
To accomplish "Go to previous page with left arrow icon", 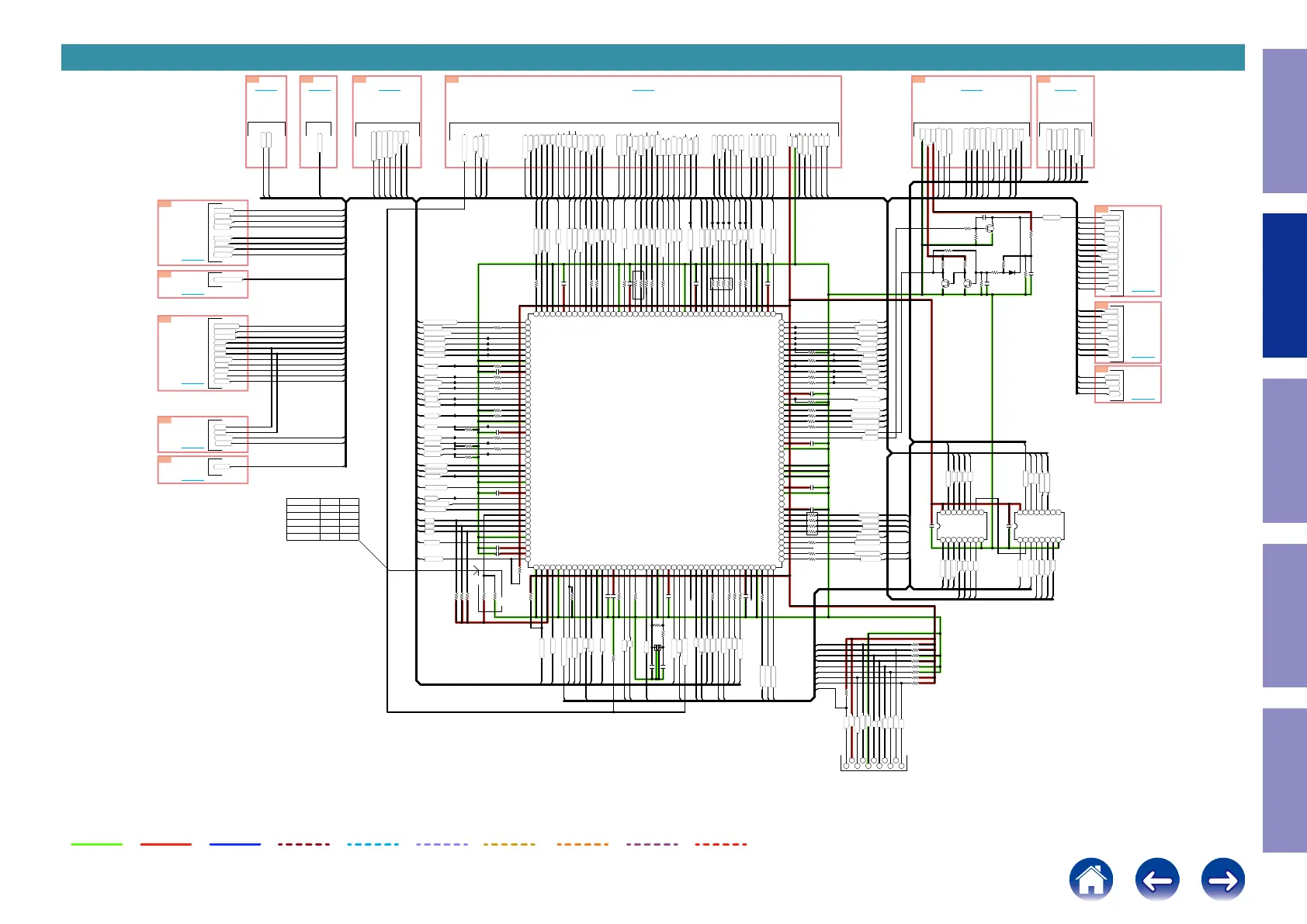I will tap(1156, 879).
